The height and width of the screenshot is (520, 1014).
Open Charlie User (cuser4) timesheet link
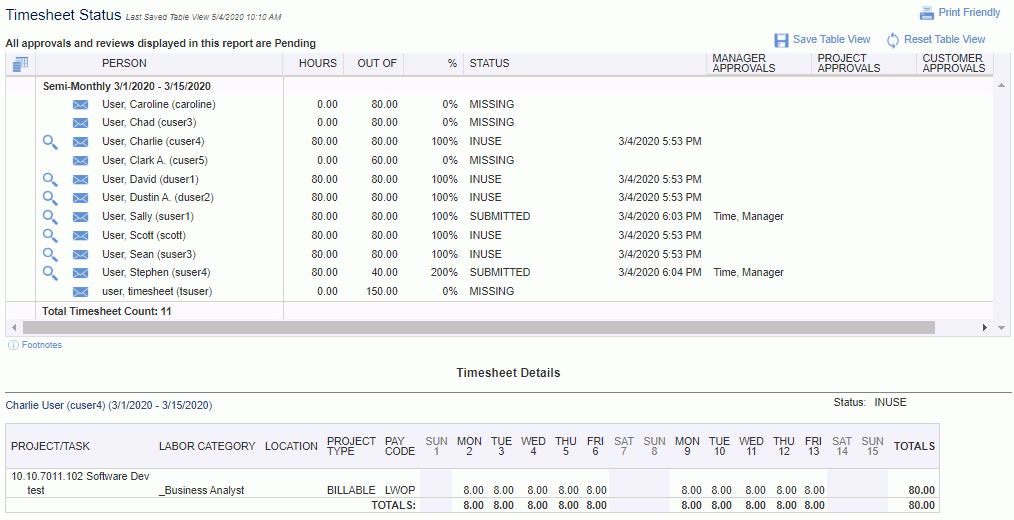tap(109, 406)
